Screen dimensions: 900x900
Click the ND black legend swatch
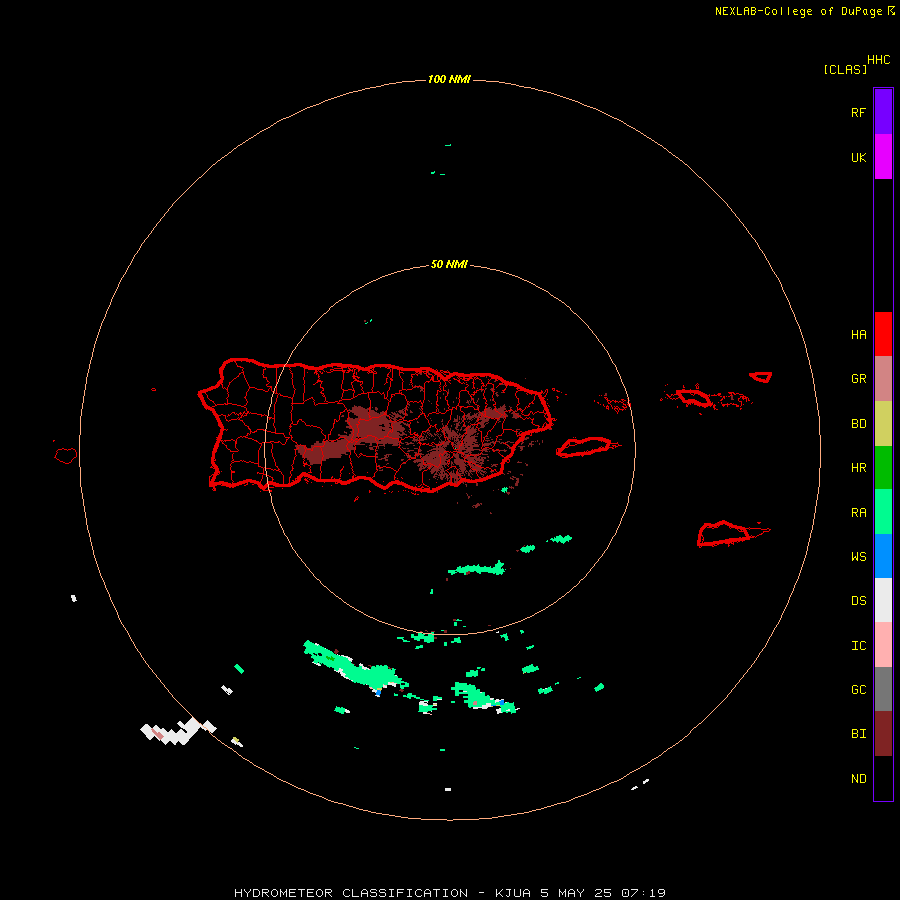coord(883,778)
